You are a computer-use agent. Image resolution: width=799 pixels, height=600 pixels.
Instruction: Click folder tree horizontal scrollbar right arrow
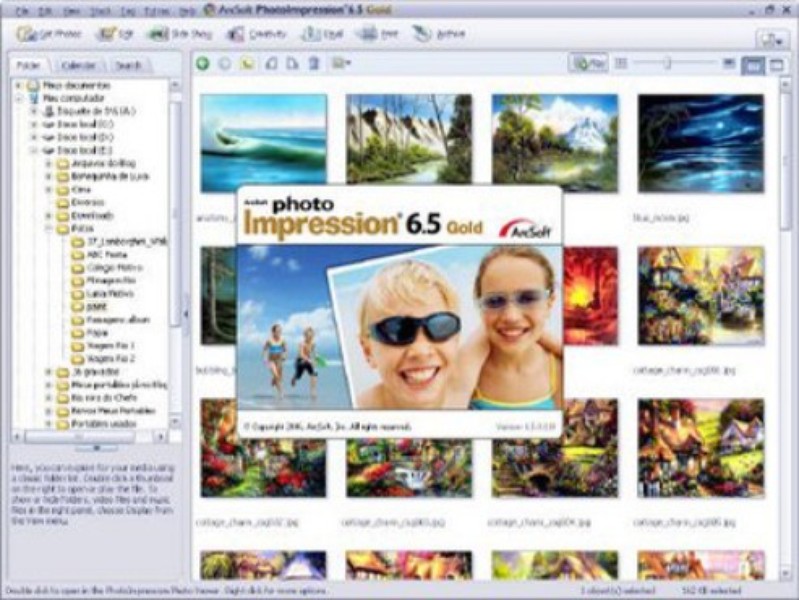(x=160, y=437)
